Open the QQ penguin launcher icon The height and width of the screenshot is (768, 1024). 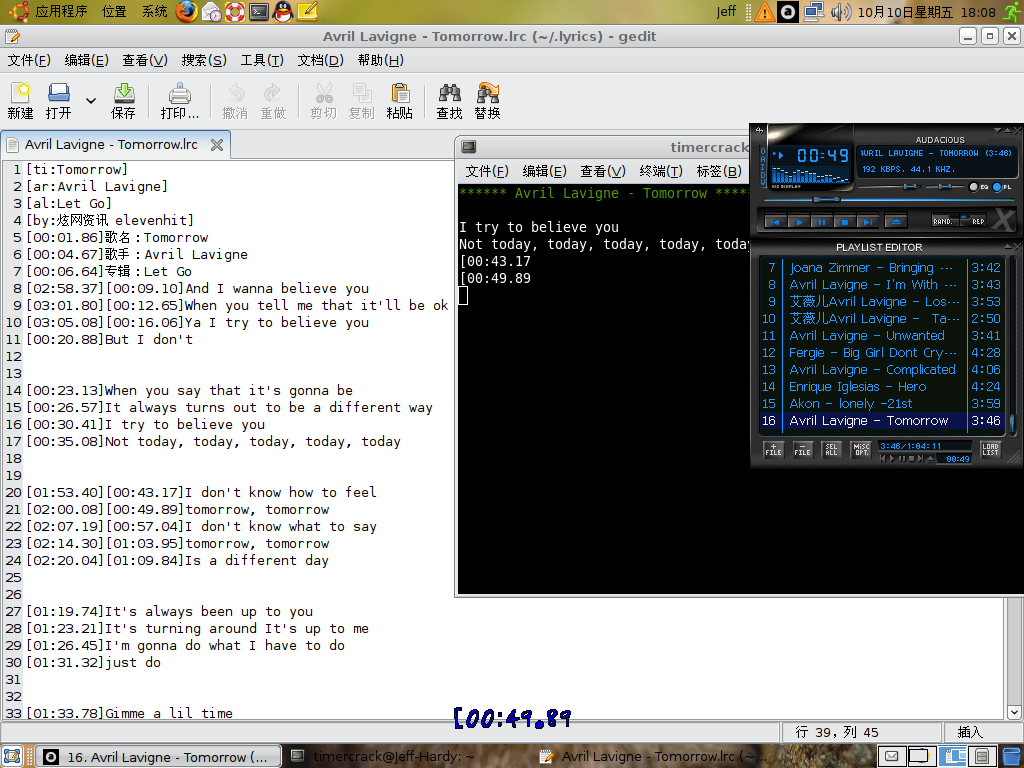coord(283,11)
